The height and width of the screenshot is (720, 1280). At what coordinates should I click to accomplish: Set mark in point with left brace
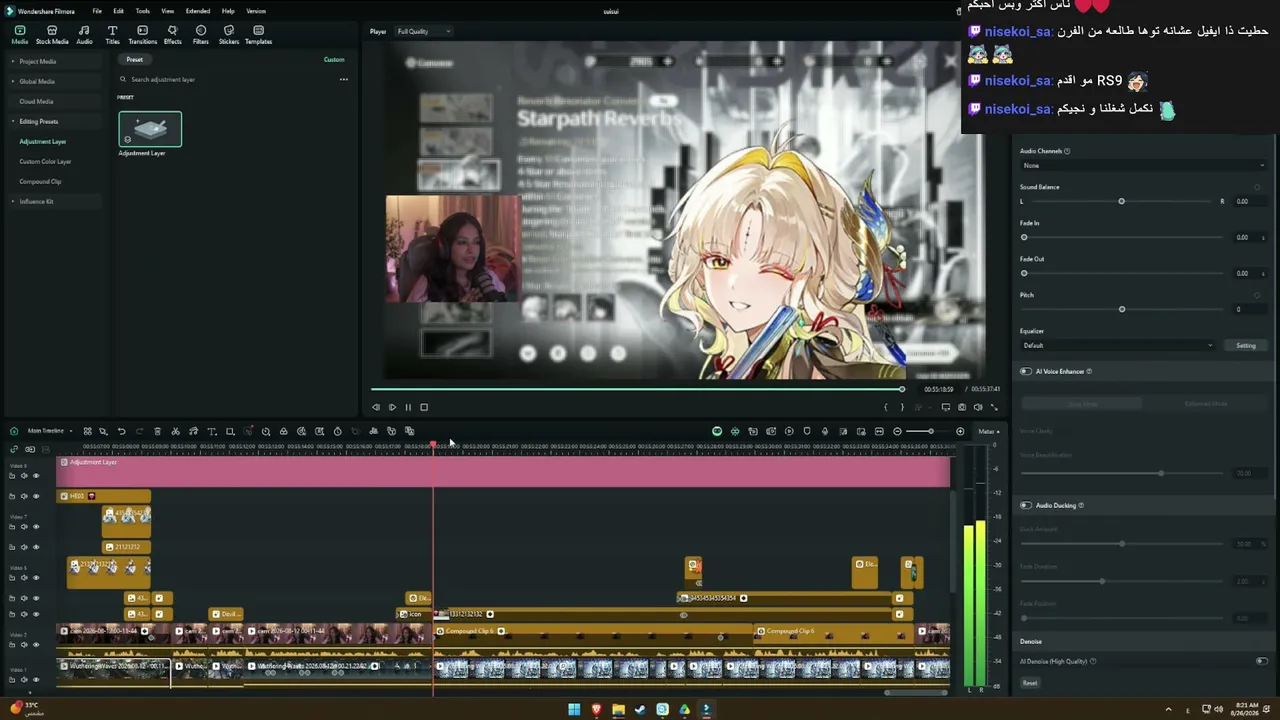(885, 407)
